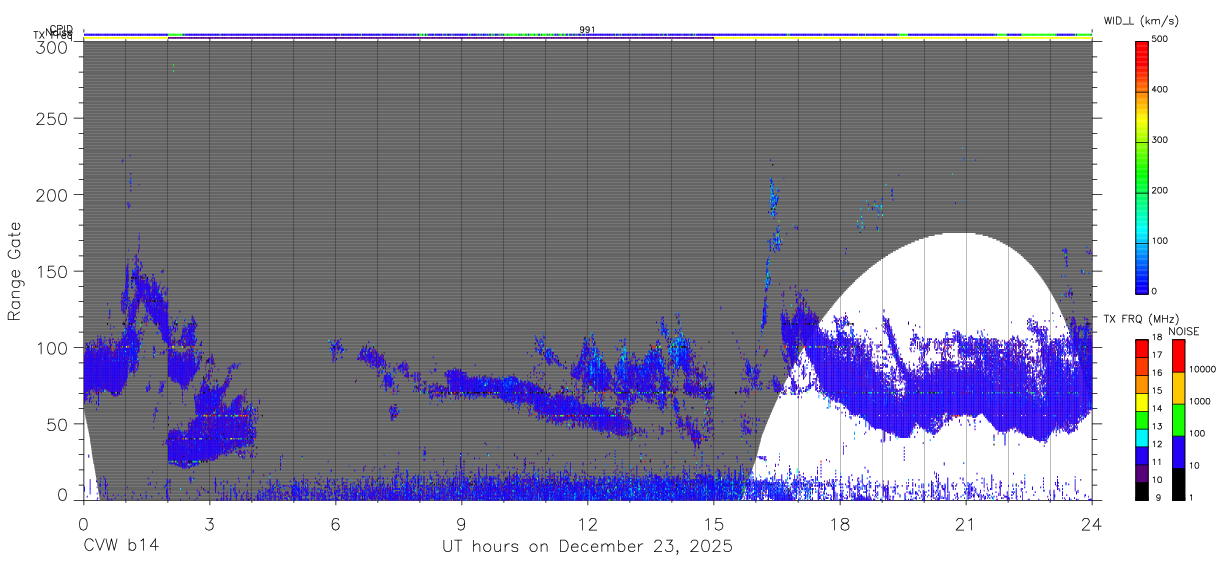1228x567 pixels.
Task: Click the x-axis tick label 18
Action: [x=839, y=523]
